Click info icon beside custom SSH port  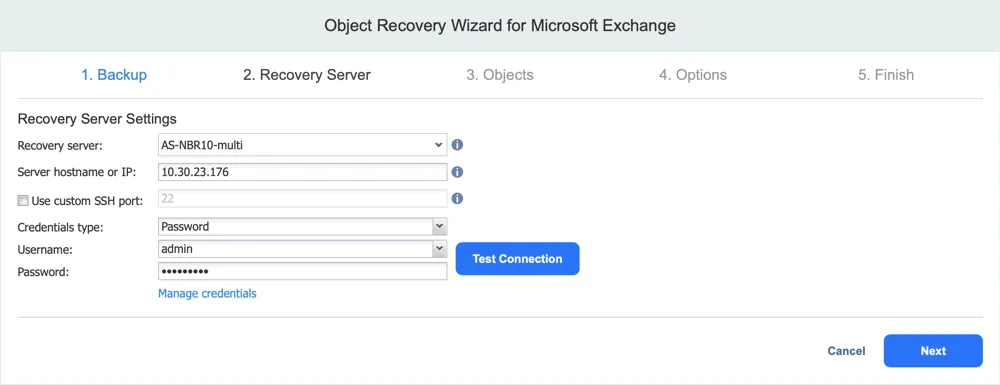click(457, 199)
